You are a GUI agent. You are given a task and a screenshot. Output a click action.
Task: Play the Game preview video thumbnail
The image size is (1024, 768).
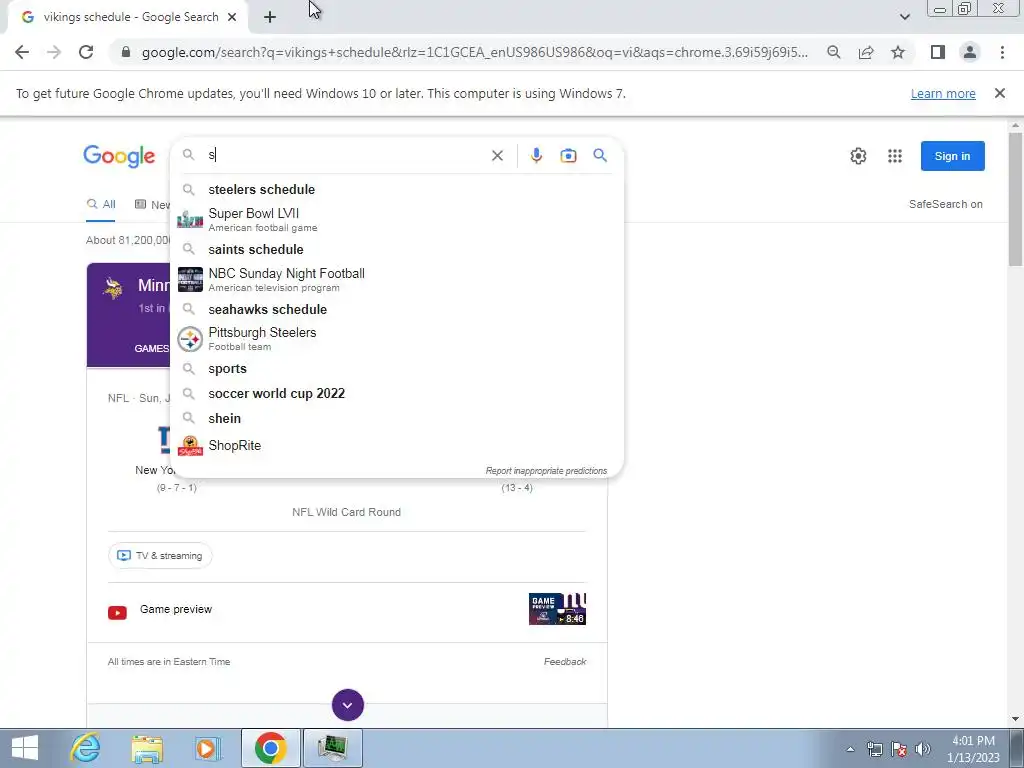point(557,609)
